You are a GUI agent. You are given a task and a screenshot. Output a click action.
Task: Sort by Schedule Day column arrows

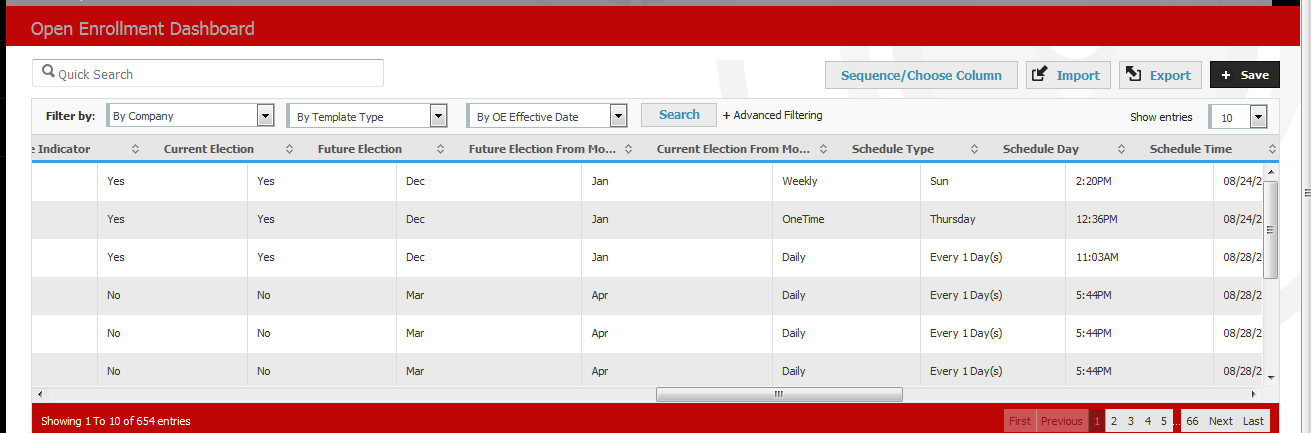[1122, 149]
